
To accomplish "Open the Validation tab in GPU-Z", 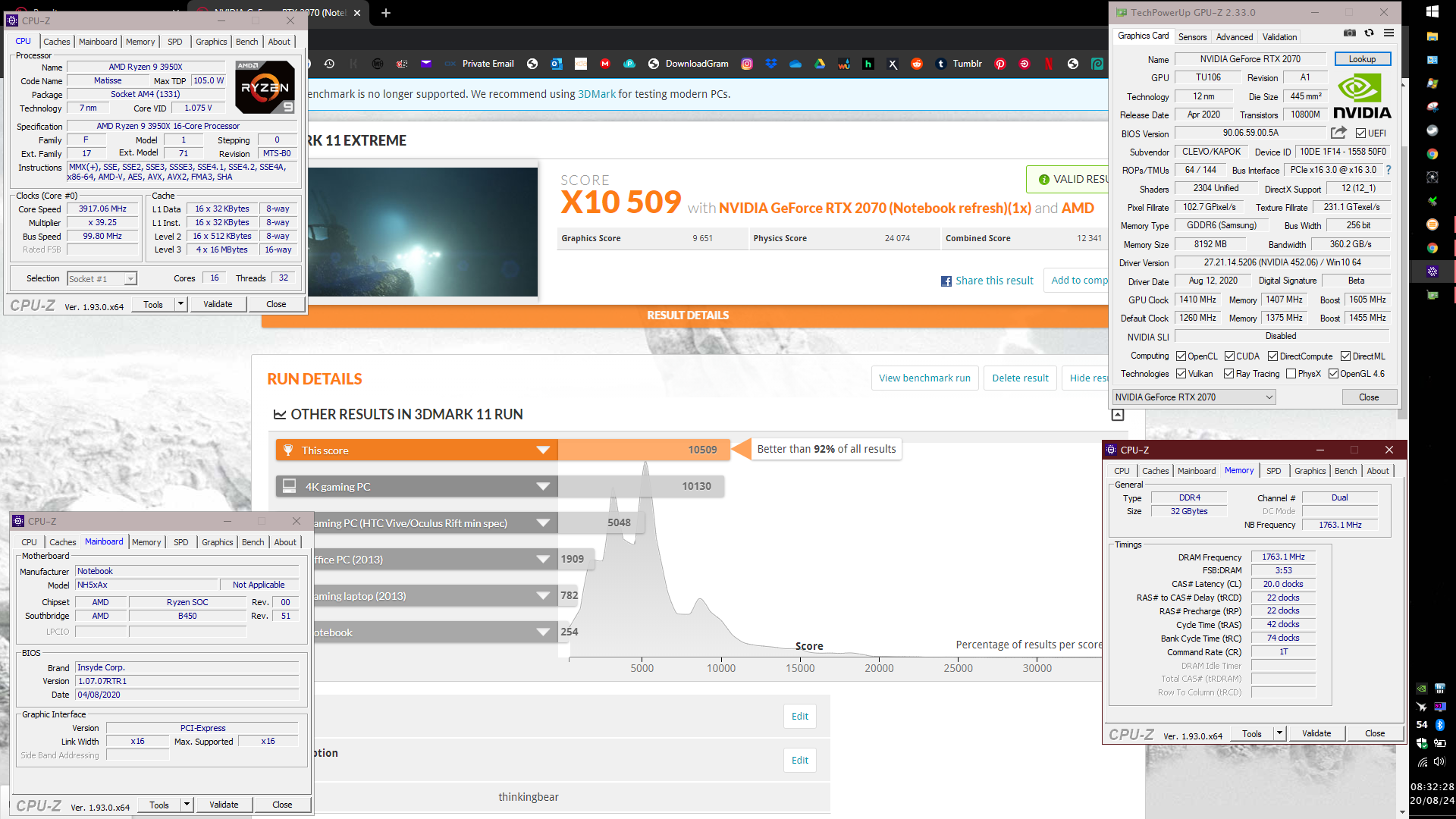I will pos(1279,37).
